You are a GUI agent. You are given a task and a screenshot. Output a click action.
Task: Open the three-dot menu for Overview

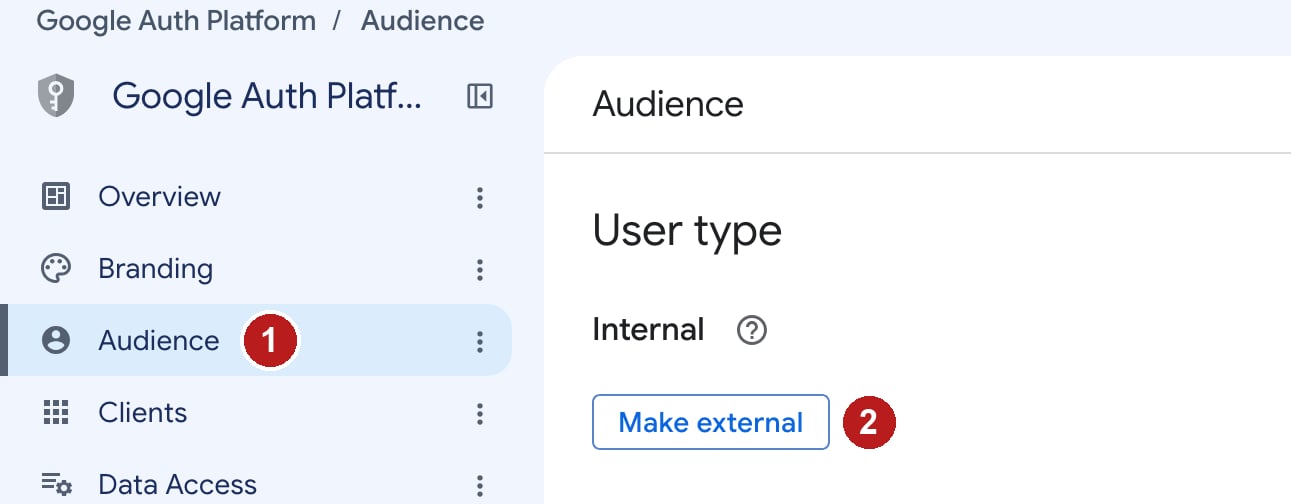pos(480,198)
